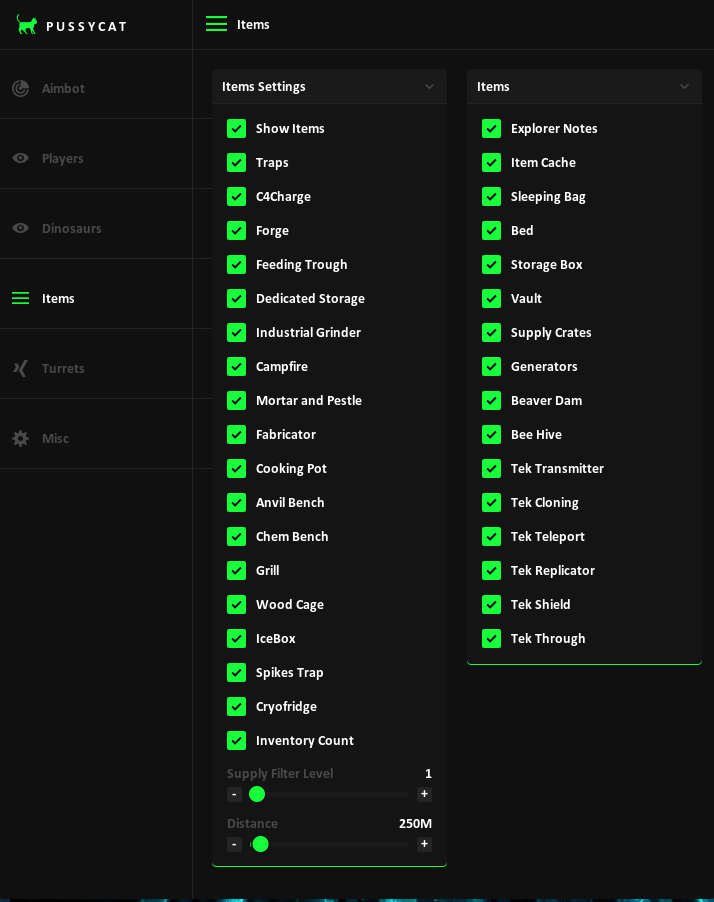Click the Aimbot radar icon in sidebar
The image size is (714, 902).
(21, 88)
